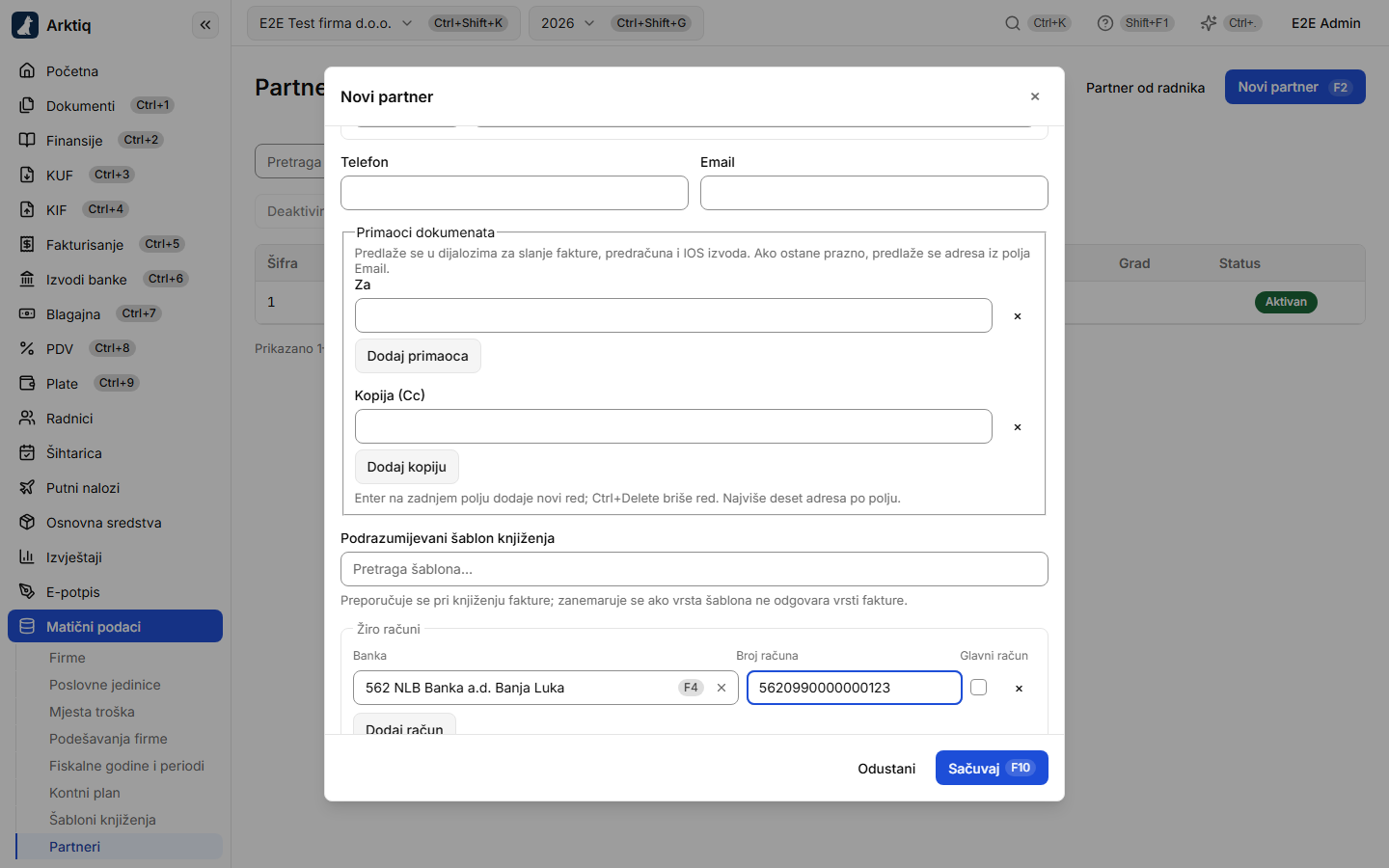Image resolution: width=1389 pixels, height=868 pixels.
Task: Click the PDV percent icon
Action: pos(27,349)
